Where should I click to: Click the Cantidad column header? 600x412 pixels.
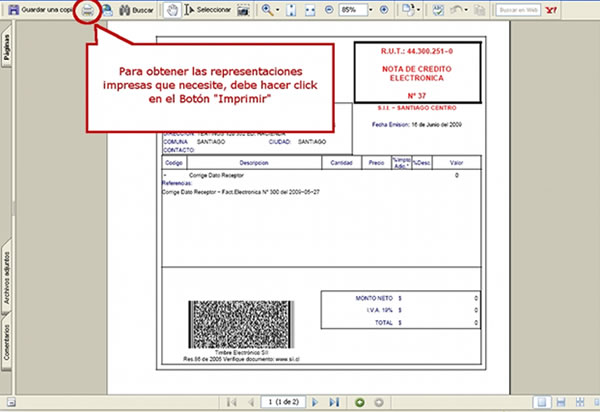pyautogui.click(x=341, y=163)
